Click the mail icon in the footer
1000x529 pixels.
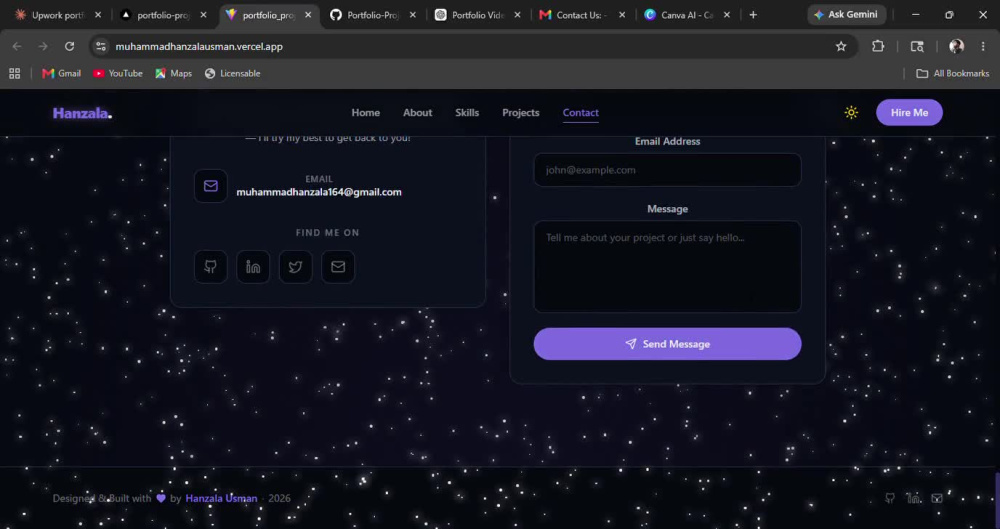[x=937, y=498]
